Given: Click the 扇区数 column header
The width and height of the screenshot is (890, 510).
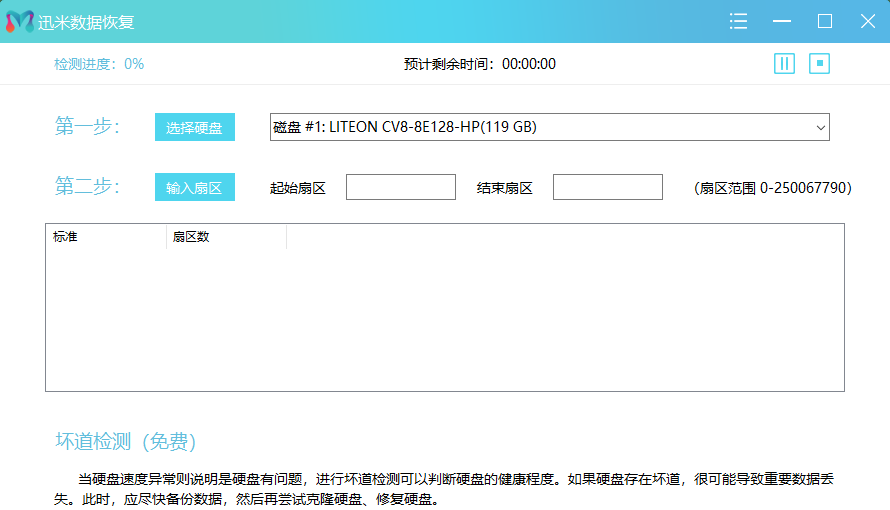Looking at the screenshot, I should click(x=226, y=237).
